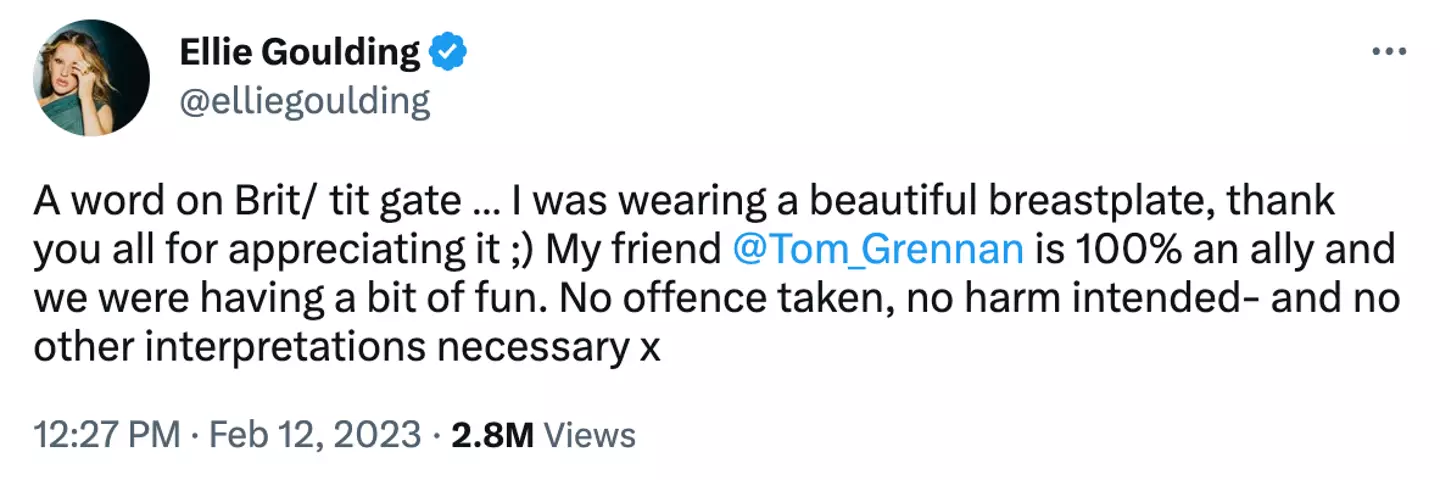Follow the @Tom_Grennan mention link
Image resolution: width=1440 pixels, height=480 pixels.
coord(878,250)
